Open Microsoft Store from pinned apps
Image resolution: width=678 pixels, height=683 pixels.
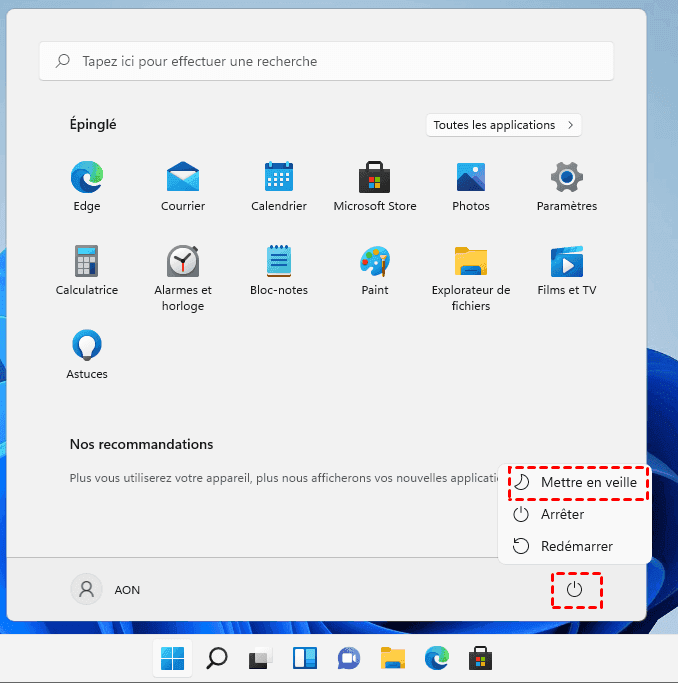tap(374, 186)
